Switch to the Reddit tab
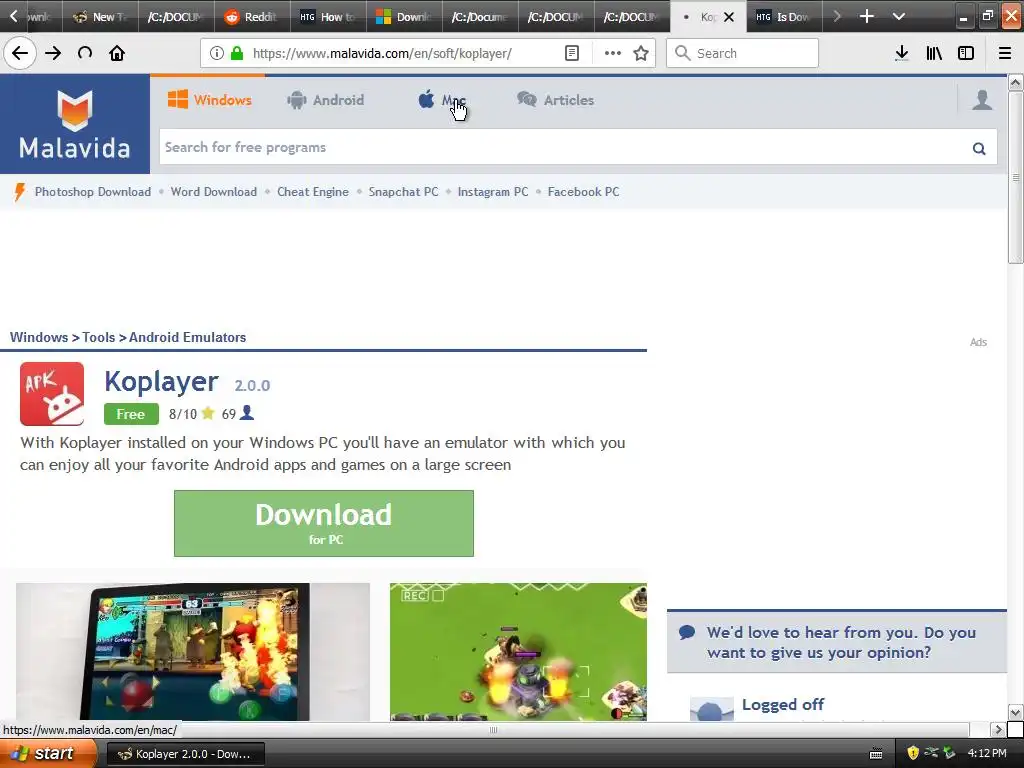Viewport: 1024px width, 768px height. (252, 16)
